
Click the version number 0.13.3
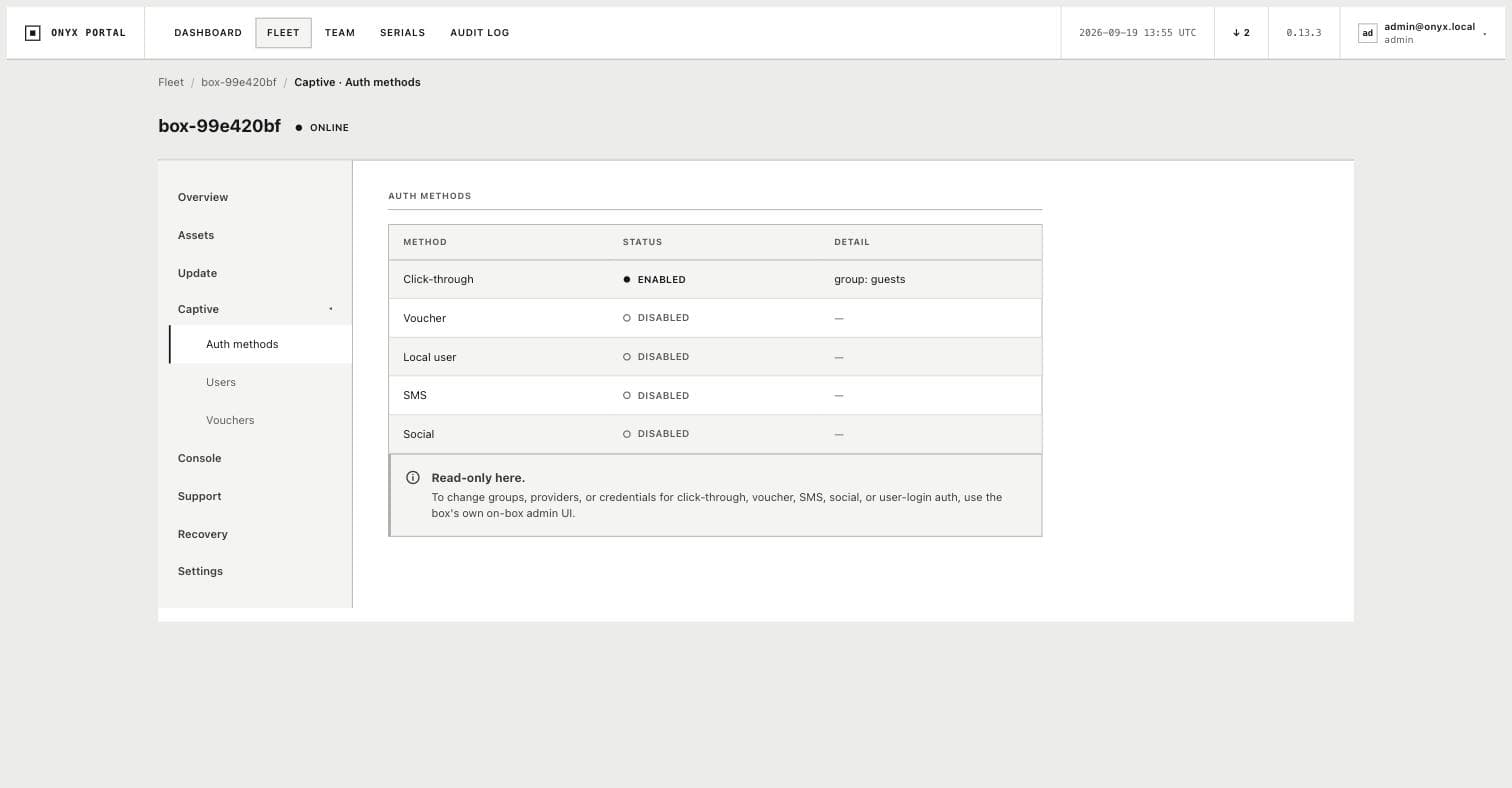(1304, 33)
